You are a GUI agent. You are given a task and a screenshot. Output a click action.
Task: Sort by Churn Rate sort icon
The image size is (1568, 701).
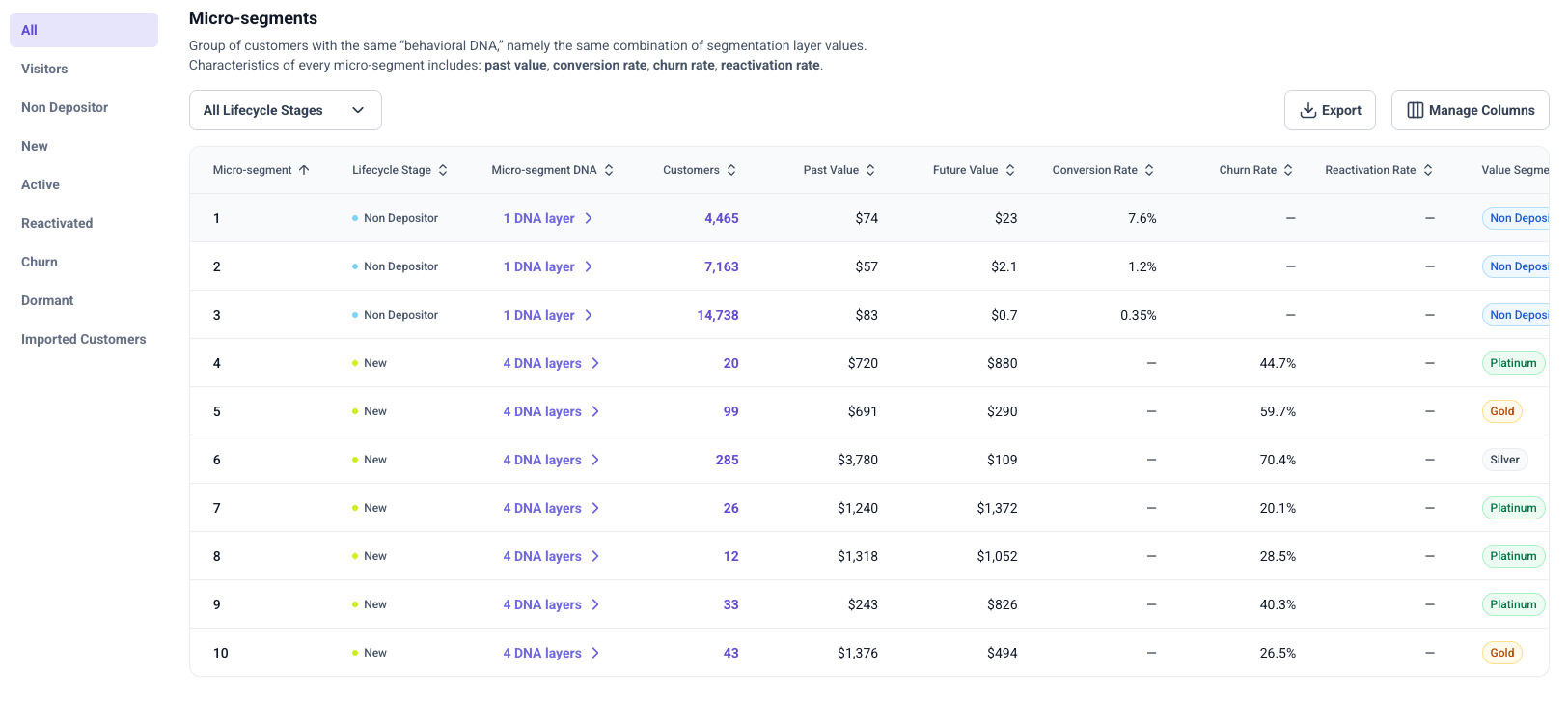click(1288, 170)
